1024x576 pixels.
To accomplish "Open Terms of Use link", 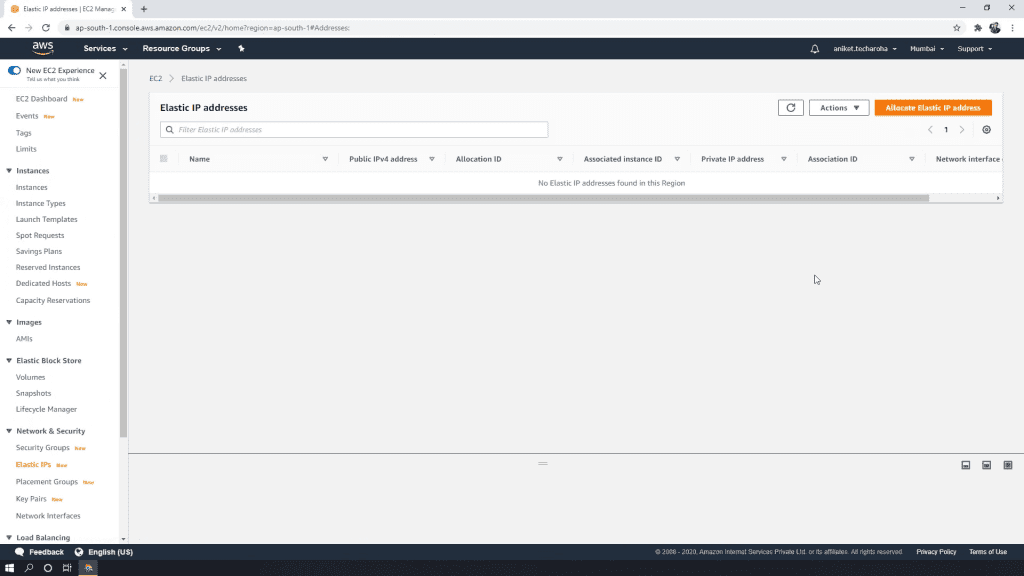I will click(x=987, y=552).
